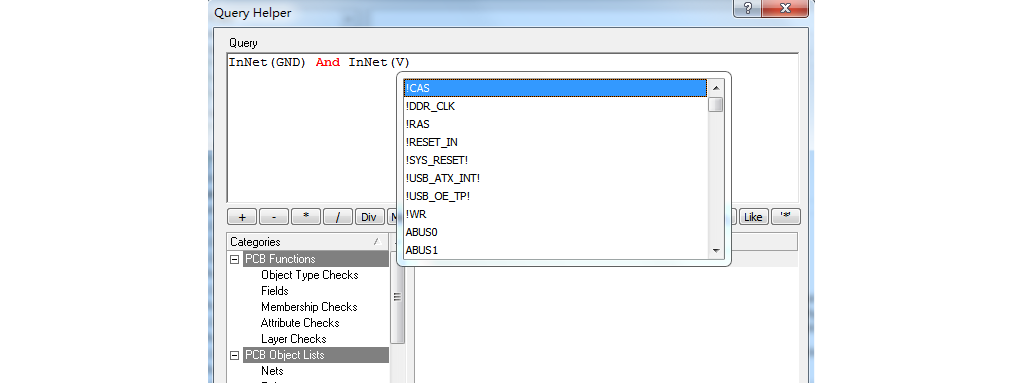Open Layer Checks category
The width and height of the screenshot is (1024, 383).
293,339
